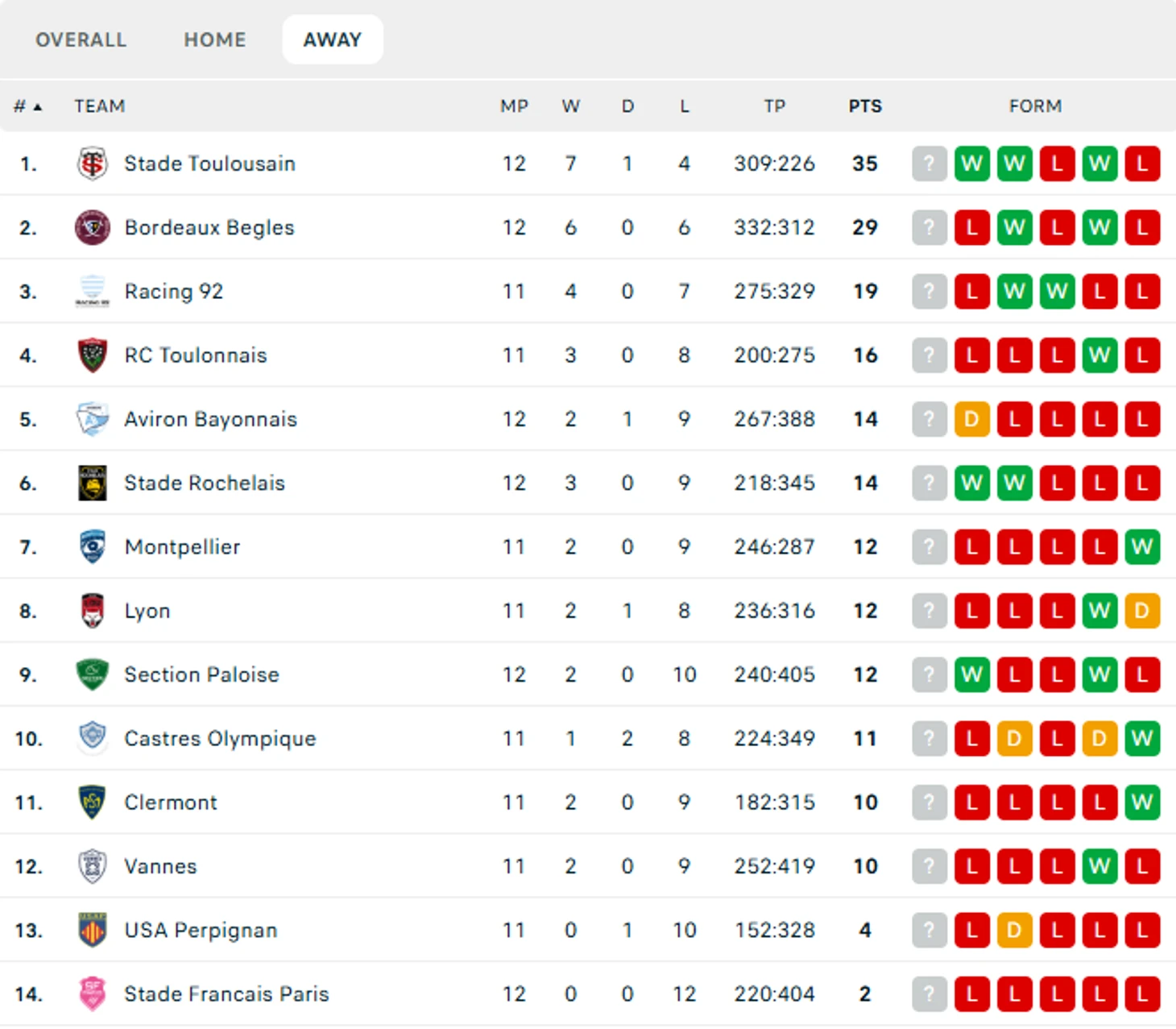
Task: Click the Stade Toulousain club logo
Action: click(x=92, y=164)
